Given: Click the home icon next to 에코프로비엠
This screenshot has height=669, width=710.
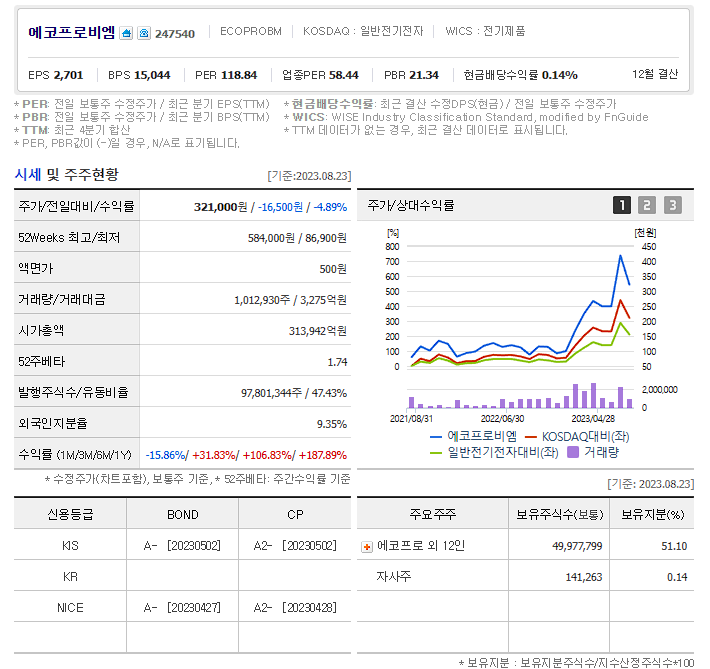Looking at the screenshot, I should click(x=126, y=33).
